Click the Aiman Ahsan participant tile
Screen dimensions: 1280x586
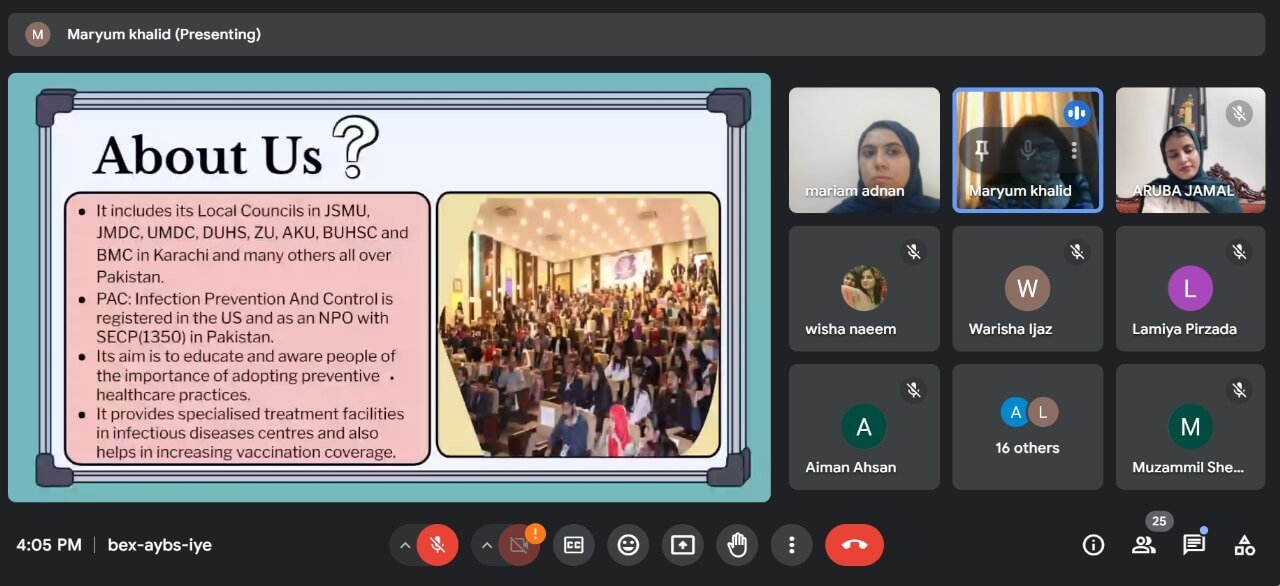[864, 427]
